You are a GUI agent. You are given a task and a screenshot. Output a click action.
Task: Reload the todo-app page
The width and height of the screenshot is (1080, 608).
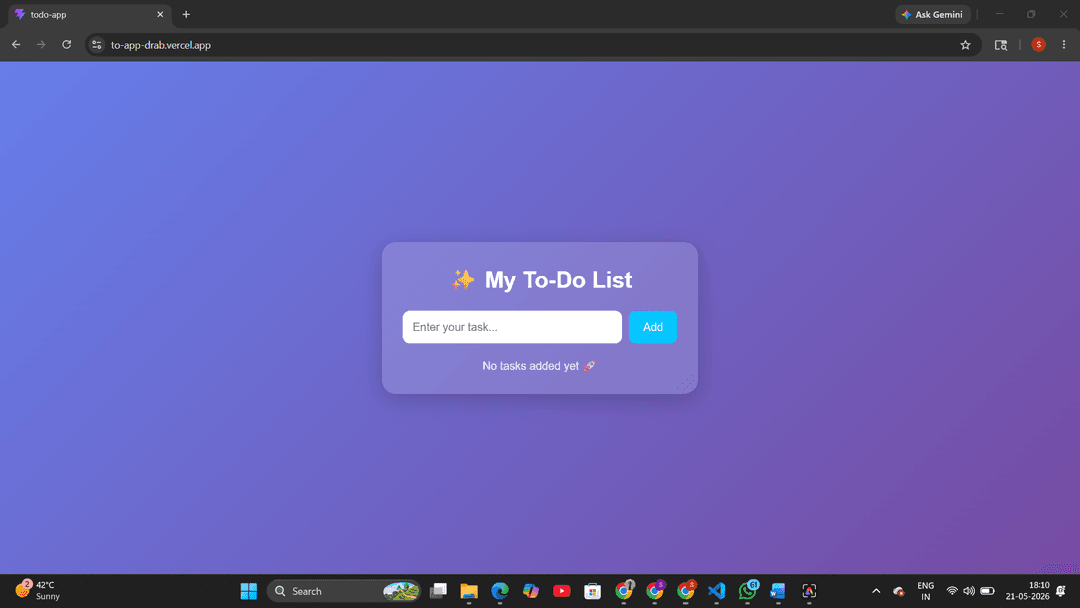click(x=67, y=45)
